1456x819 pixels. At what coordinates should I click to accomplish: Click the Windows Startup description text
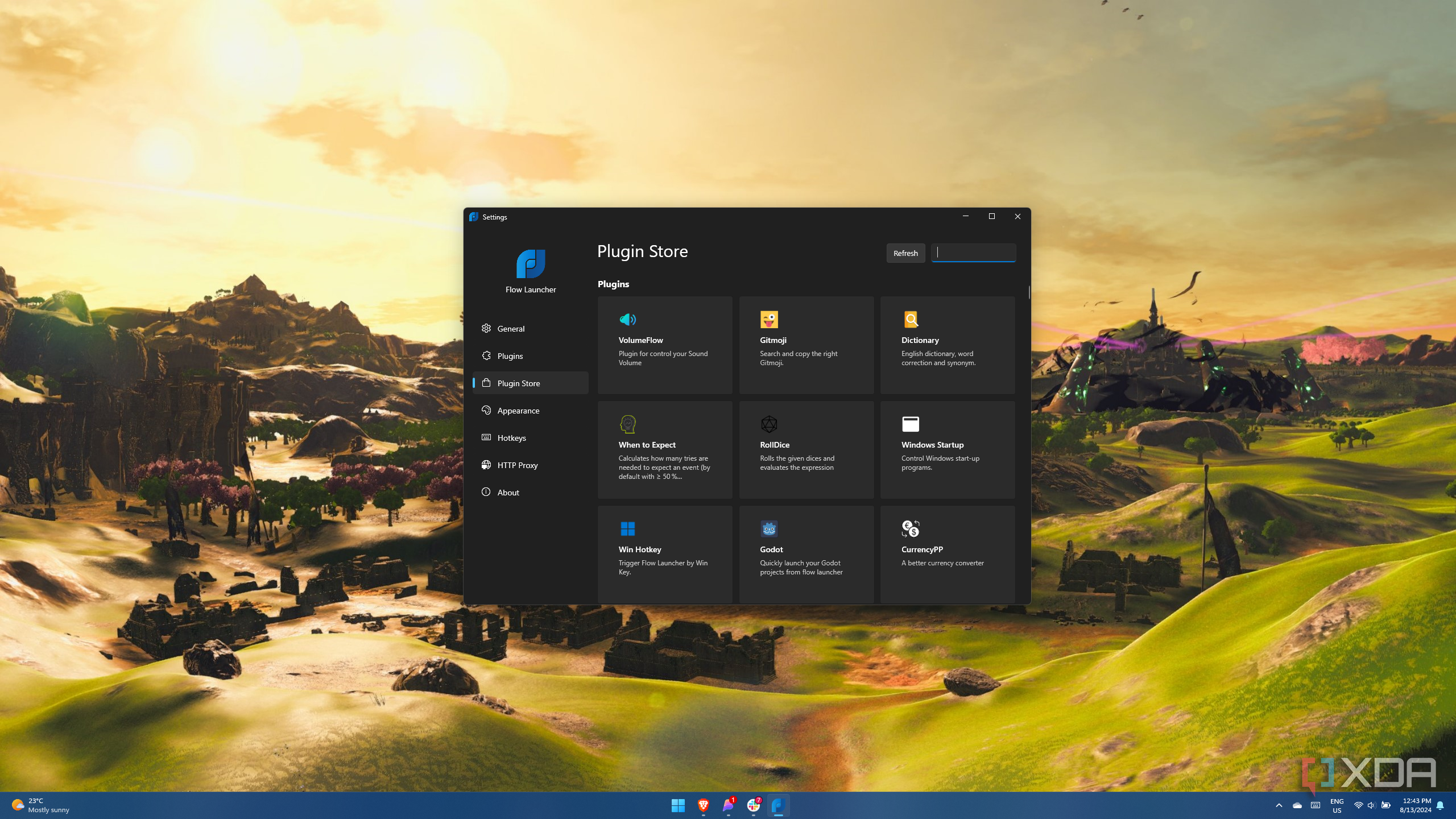click(940, 463)
